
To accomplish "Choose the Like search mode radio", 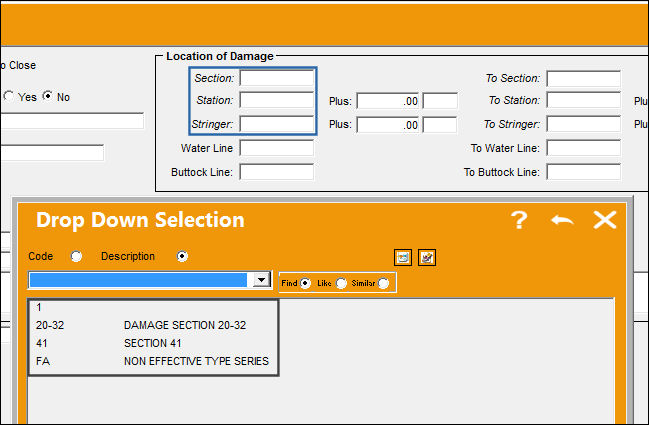I will point(341,283).
